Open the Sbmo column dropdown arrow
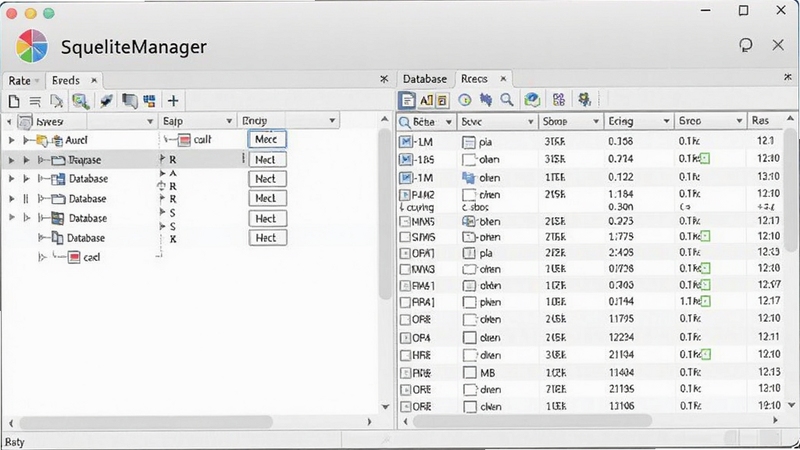Screen dimensions: 800x450 [595, 121]
